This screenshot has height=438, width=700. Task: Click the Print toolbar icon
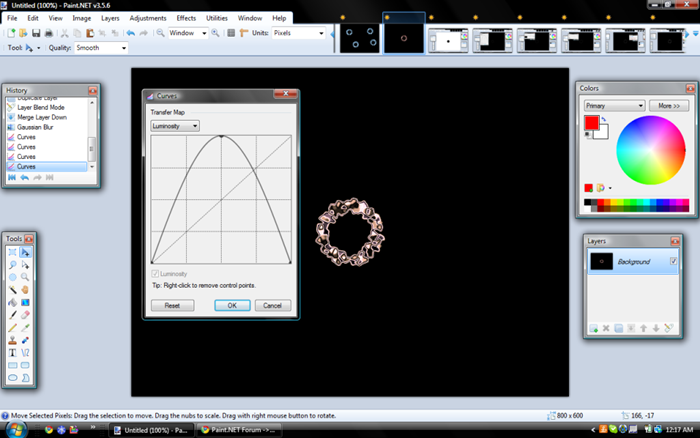49,33
